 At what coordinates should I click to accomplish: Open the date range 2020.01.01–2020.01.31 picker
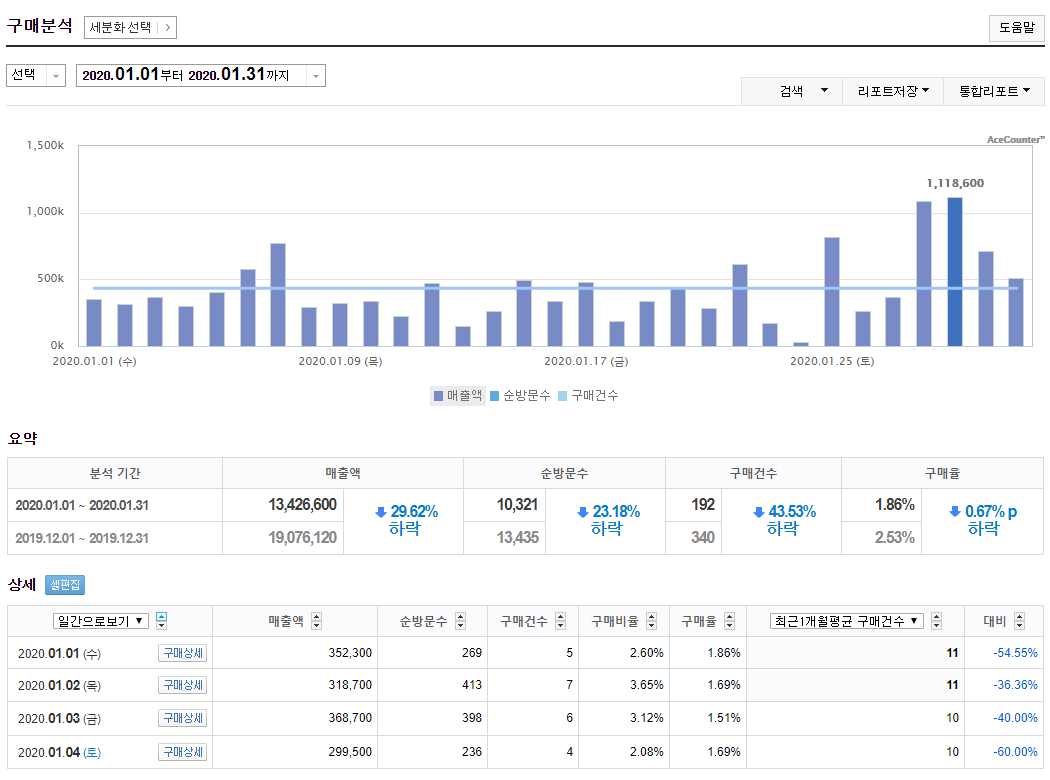(x=201, y=75)
